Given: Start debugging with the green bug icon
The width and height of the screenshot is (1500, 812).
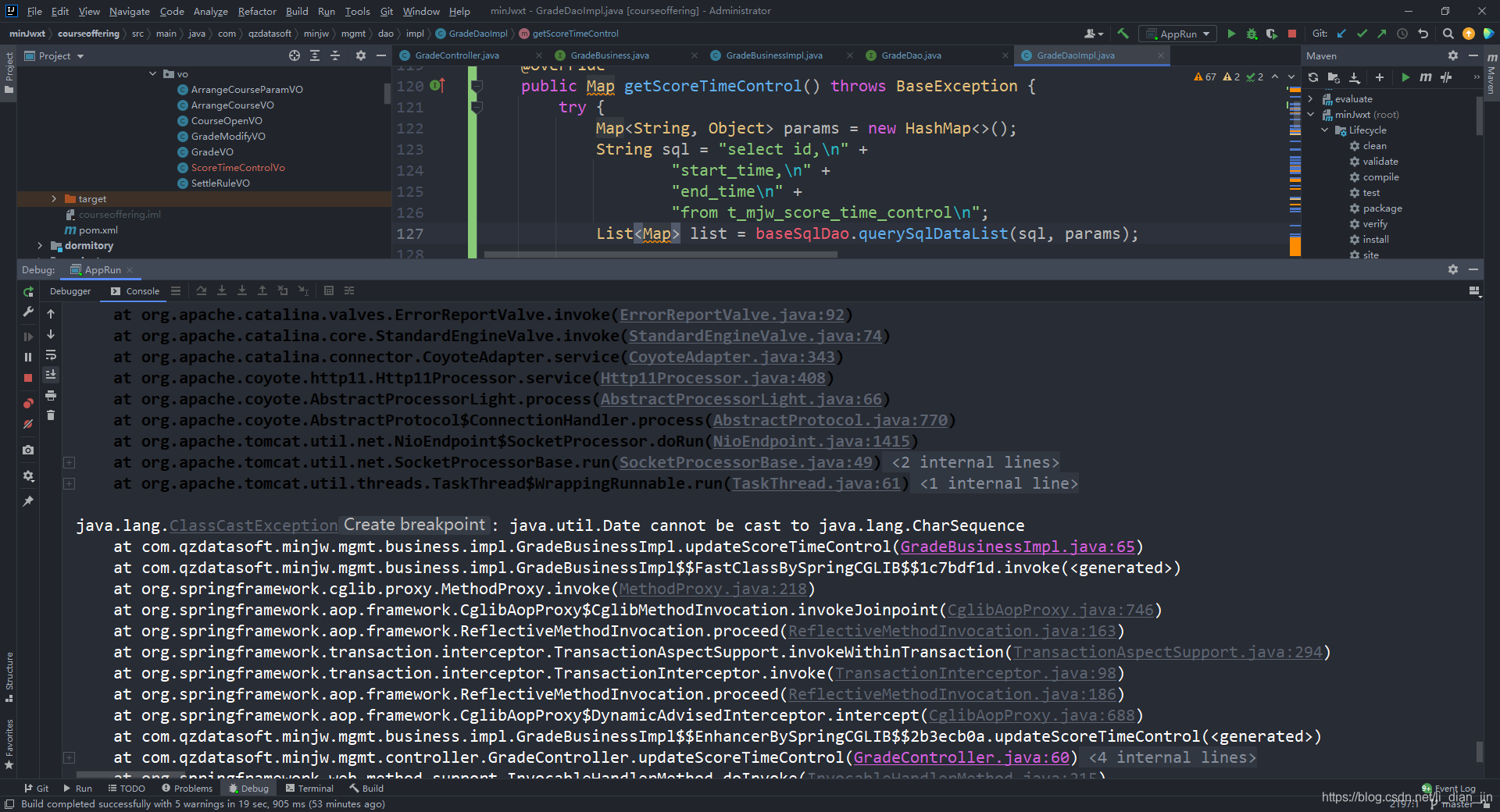Looking at the screenshot, I should click(1252, 34).
